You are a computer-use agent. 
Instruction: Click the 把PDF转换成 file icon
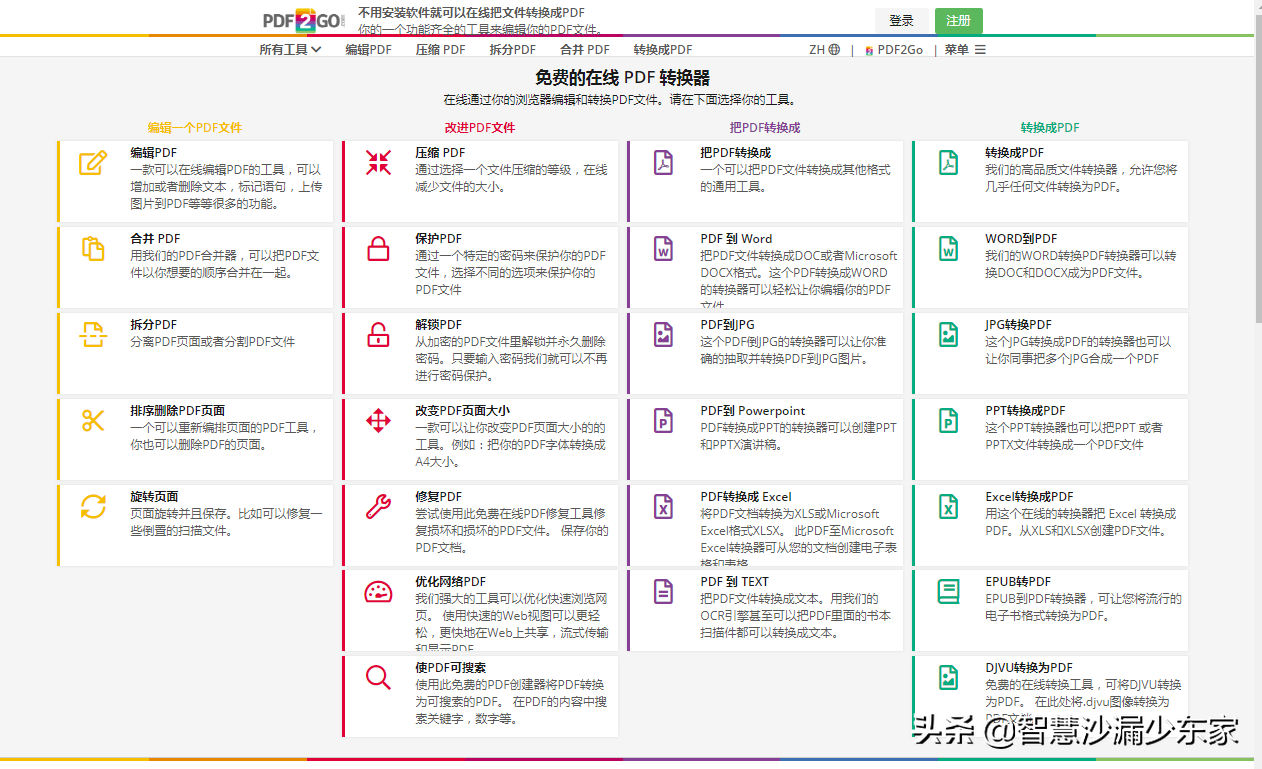tap(663, 163)
